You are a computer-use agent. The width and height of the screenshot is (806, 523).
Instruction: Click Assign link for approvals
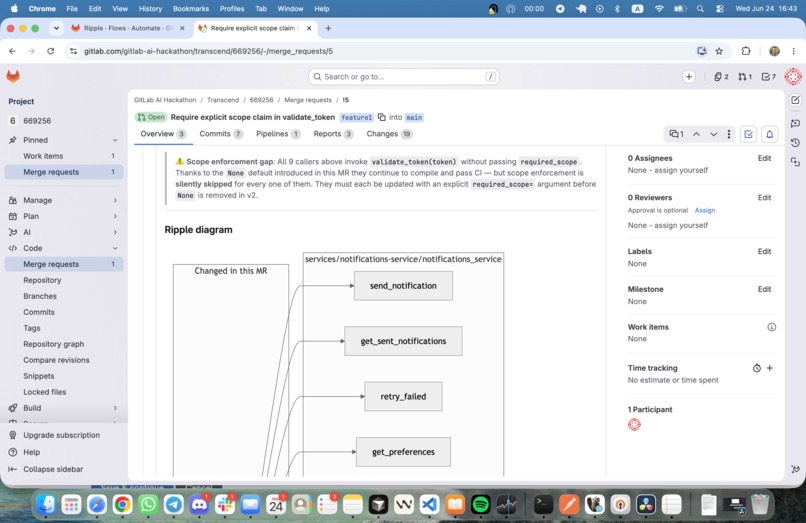pos(705,210)
